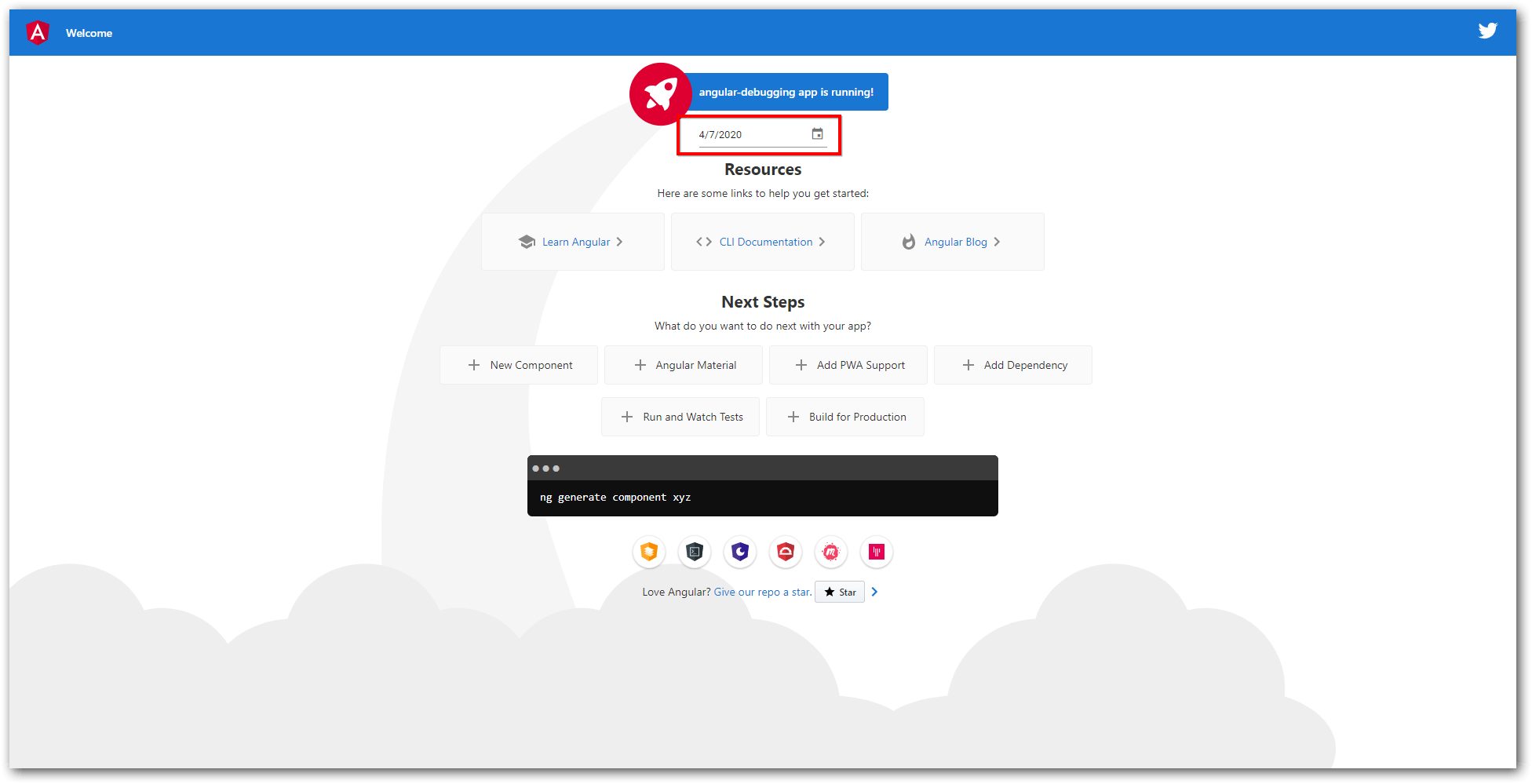Open the orange Animations shield icon
Screen dimensions: 1532x784
point(649,552)
